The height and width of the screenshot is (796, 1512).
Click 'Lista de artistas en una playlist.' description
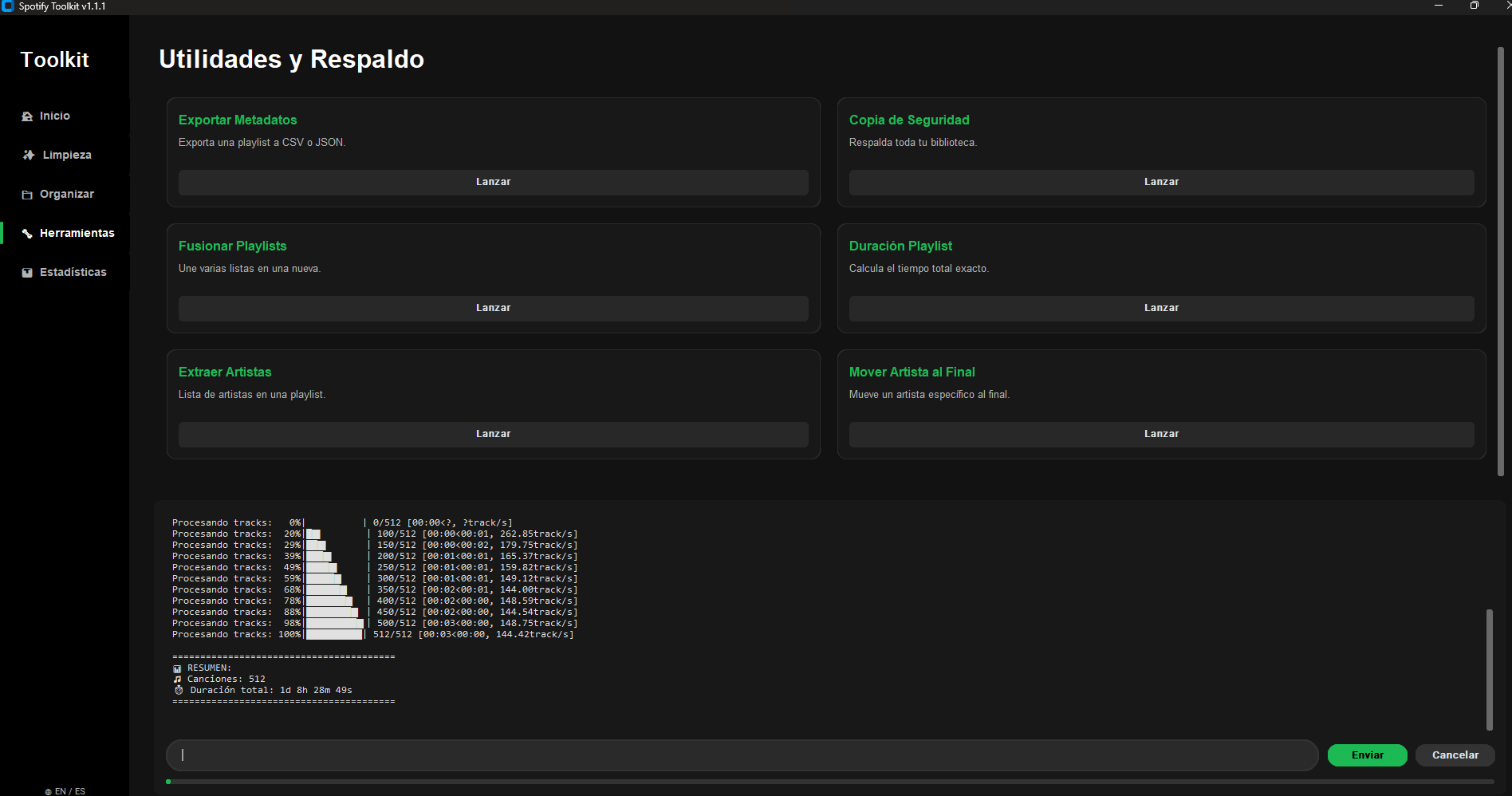pos(252,395)
